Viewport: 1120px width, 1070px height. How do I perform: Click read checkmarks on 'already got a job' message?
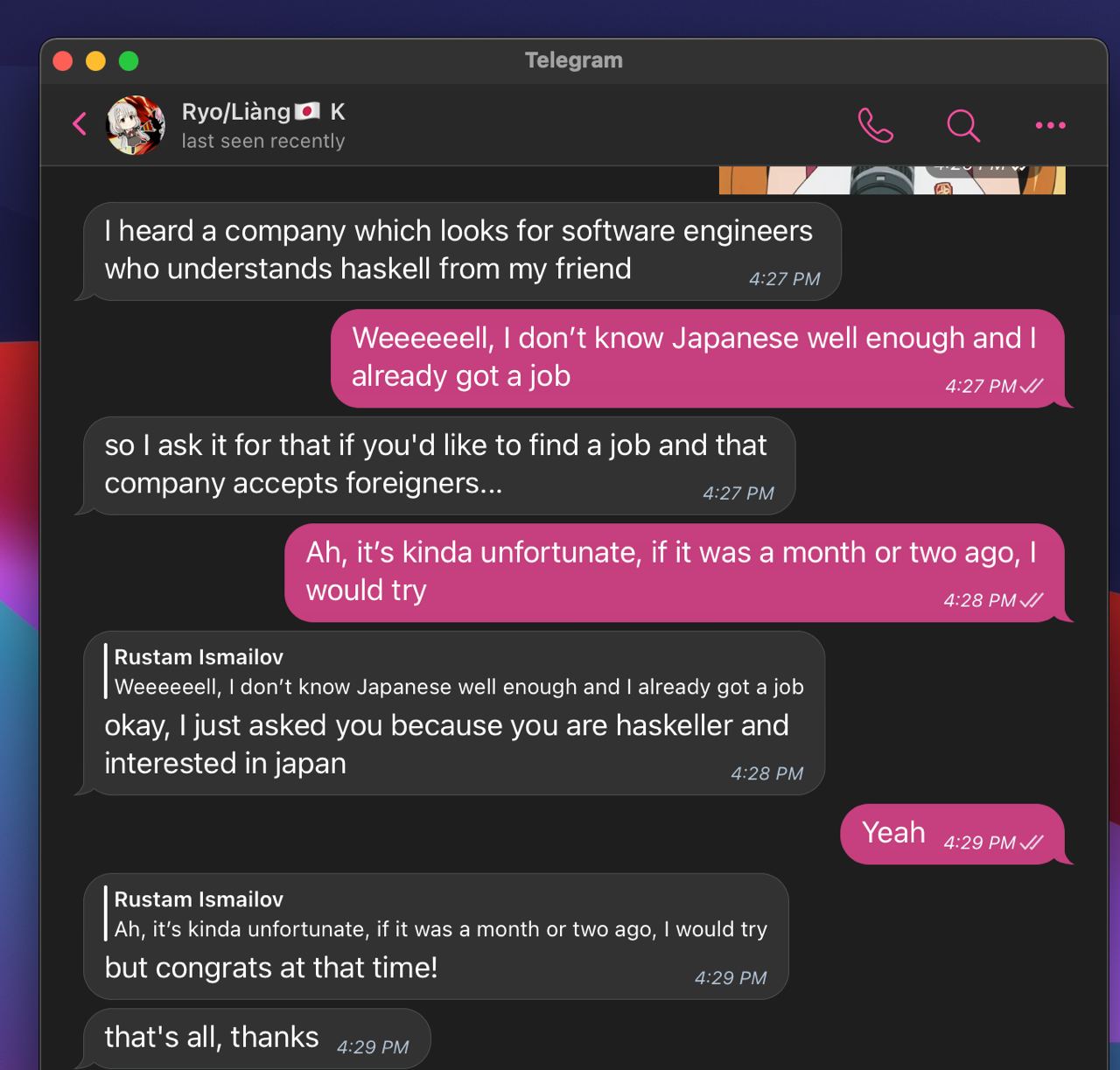point(1032,386)
